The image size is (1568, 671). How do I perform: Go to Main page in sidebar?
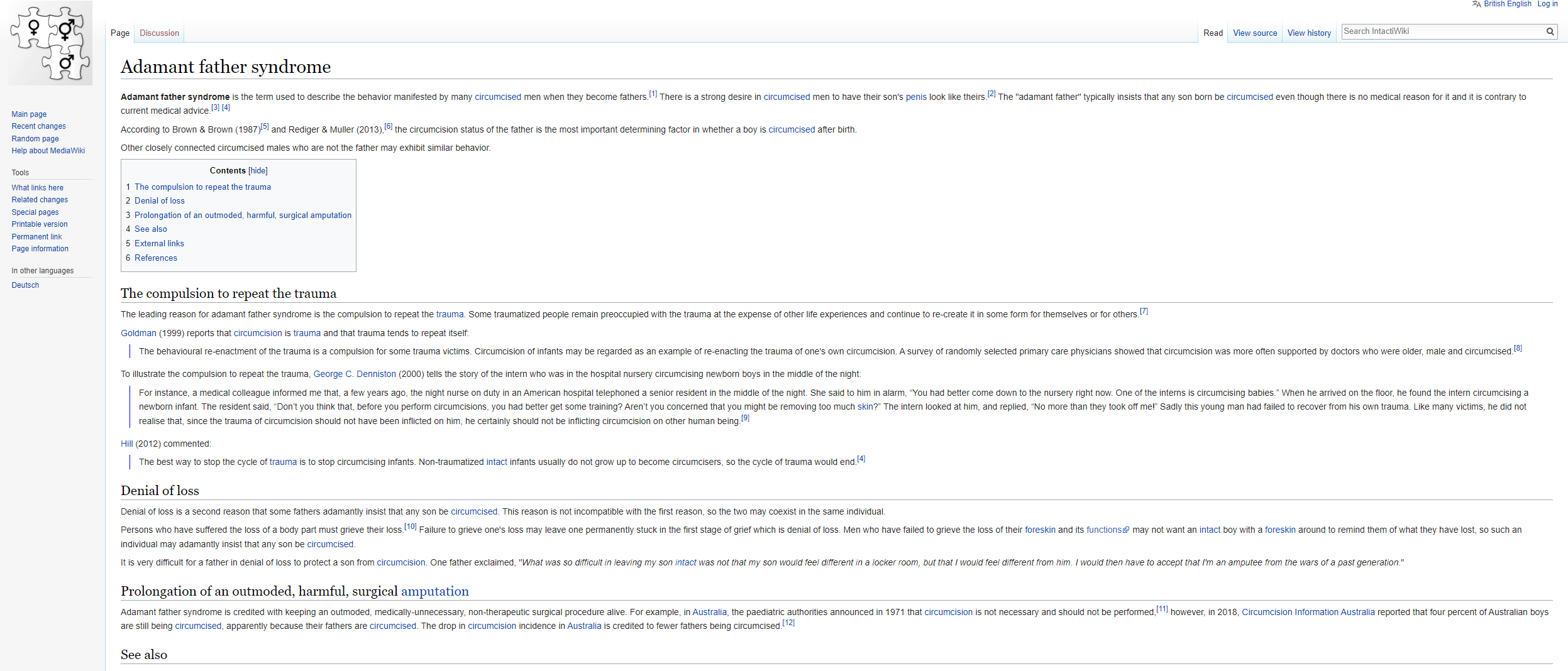(29, 114)
